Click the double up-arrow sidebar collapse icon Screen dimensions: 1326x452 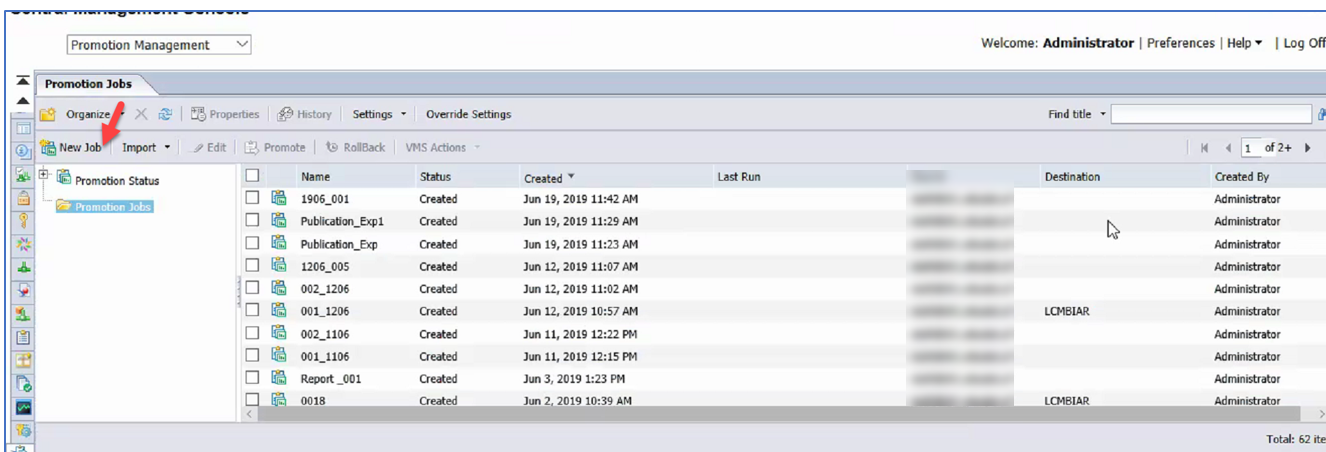[x=22, y=81]
